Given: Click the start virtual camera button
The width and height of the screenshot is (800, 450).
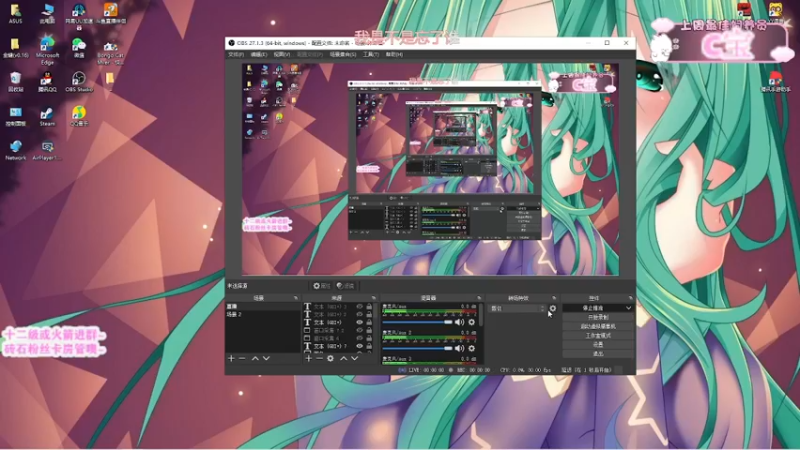Looking at the screenshot, I should coord(598,327).
